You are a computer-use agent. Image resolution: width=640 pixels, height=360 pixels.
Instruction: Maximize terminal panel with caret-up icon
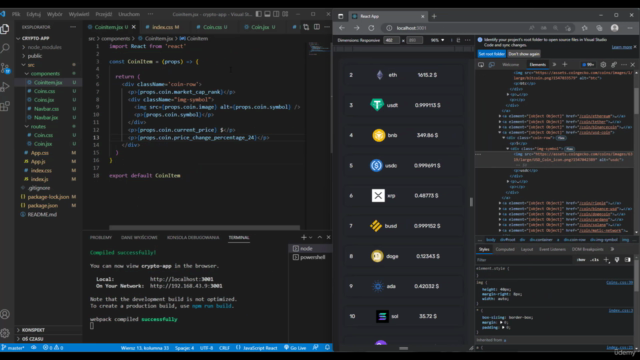(x=320, y=237)
